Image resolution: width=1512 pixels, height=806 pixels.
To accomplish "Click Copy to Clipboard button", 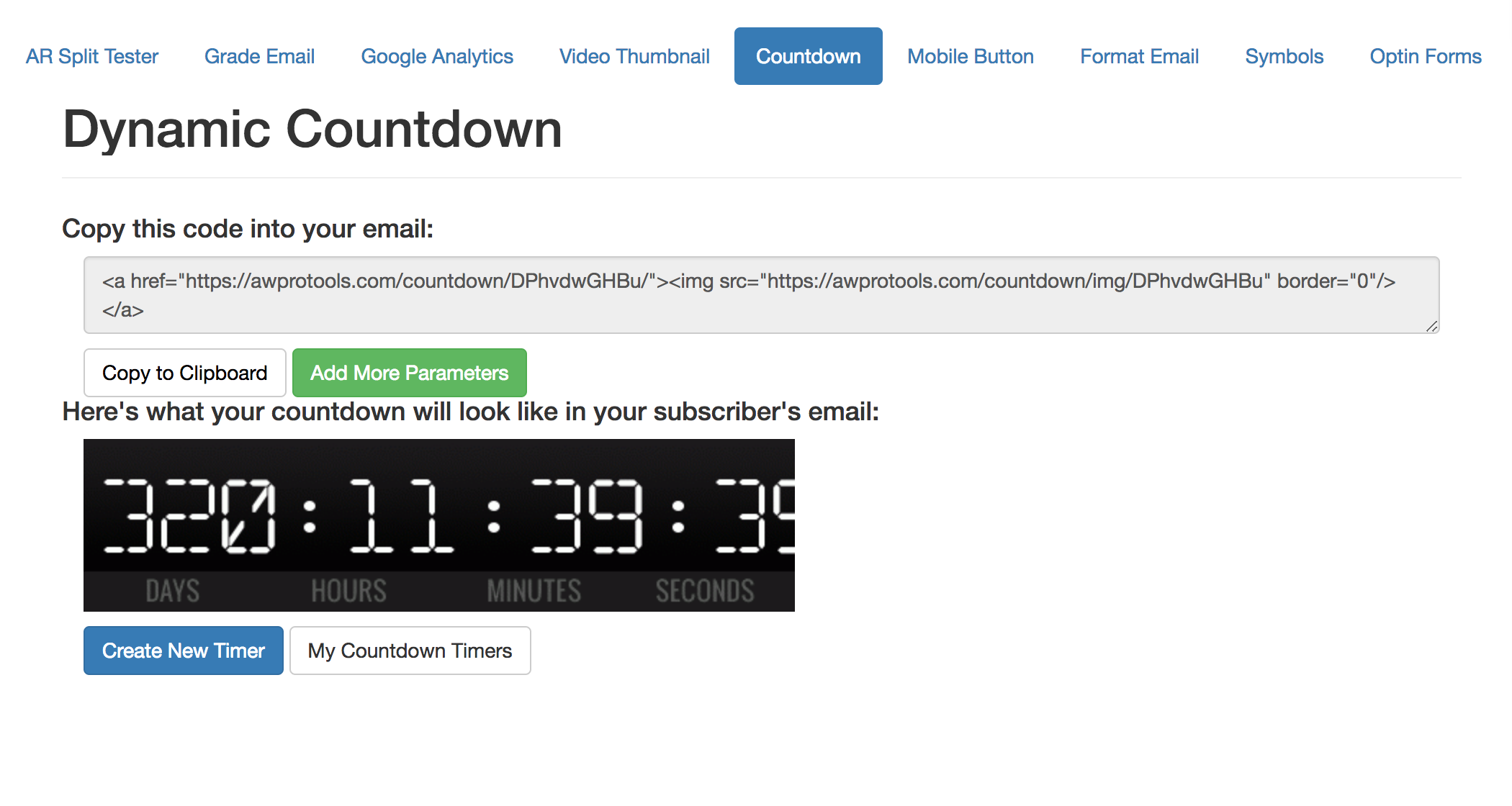I will (185, 373).
